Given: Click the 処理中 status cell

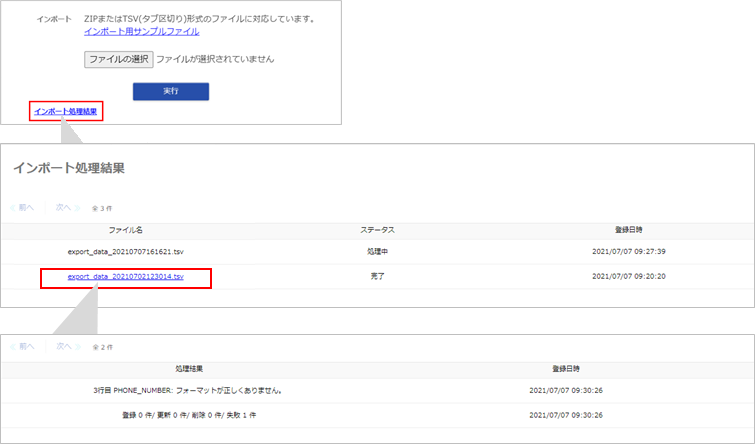Looking at the screenshot, I should click(x=377, y=252).
